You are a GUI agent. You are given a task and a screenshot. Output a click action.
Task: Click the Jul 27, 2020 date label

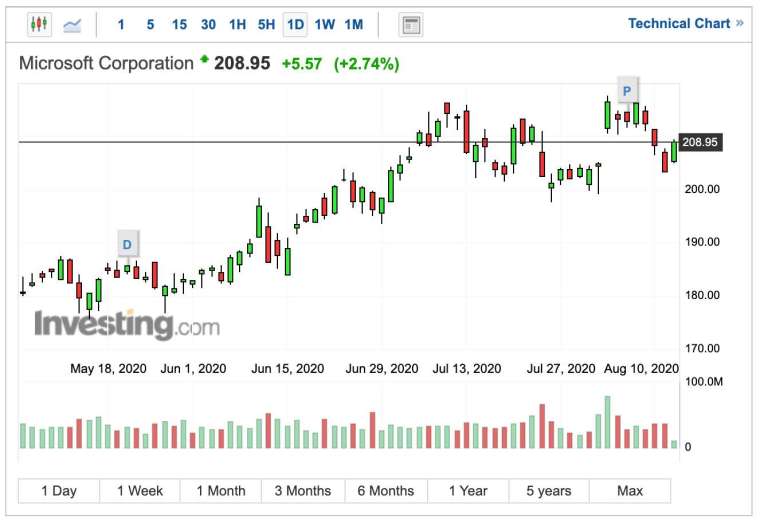pyautogui.click(x=561, y=369)
